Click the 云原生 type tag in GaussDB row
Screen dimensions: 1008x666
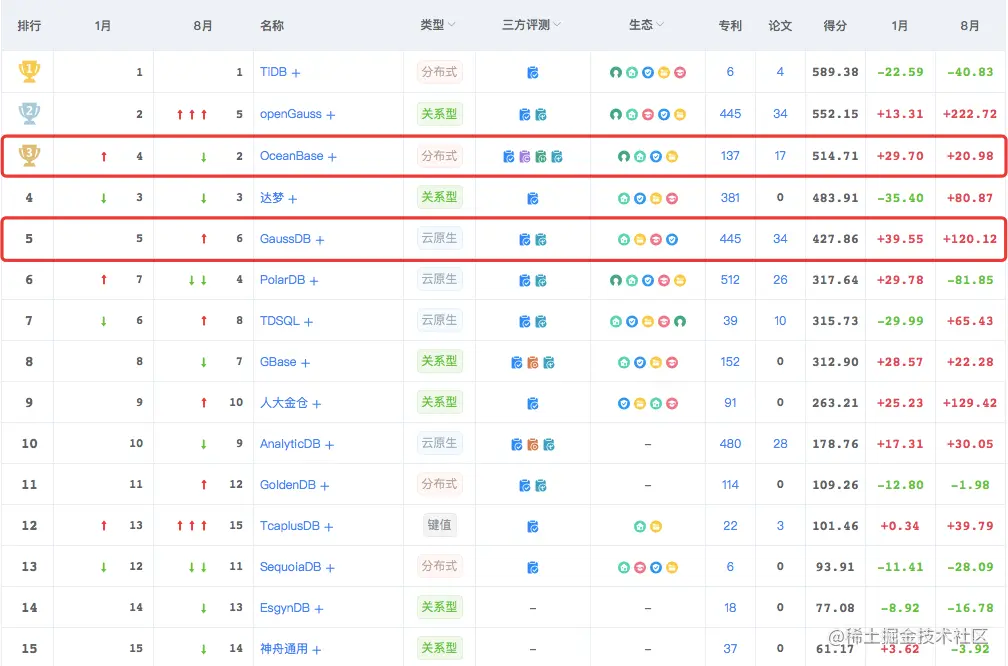click(440, 238)
